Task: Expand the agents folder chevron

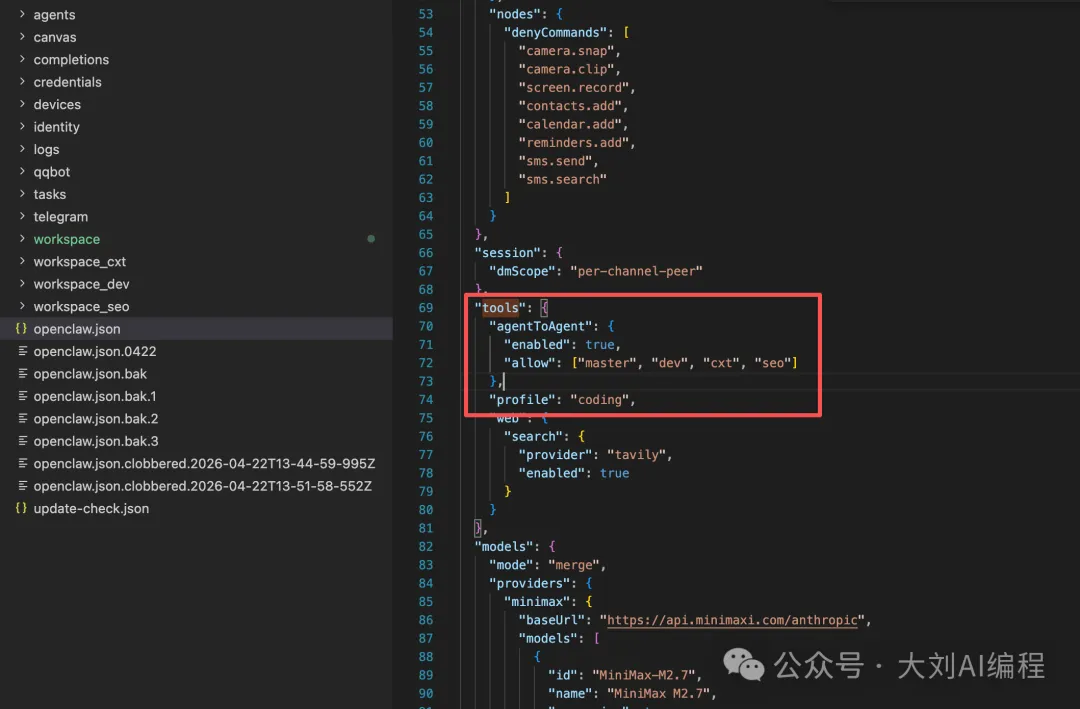Action: tap(22, 15)
